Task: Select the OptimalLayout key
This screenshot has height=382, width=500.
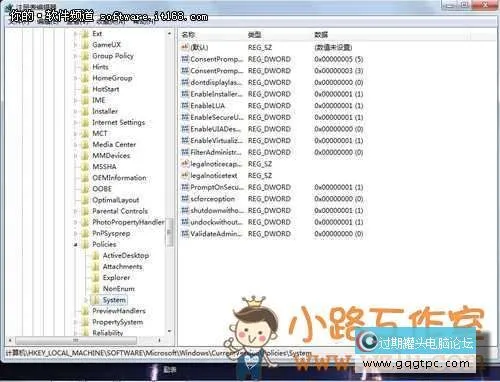Action: point(115,200)
